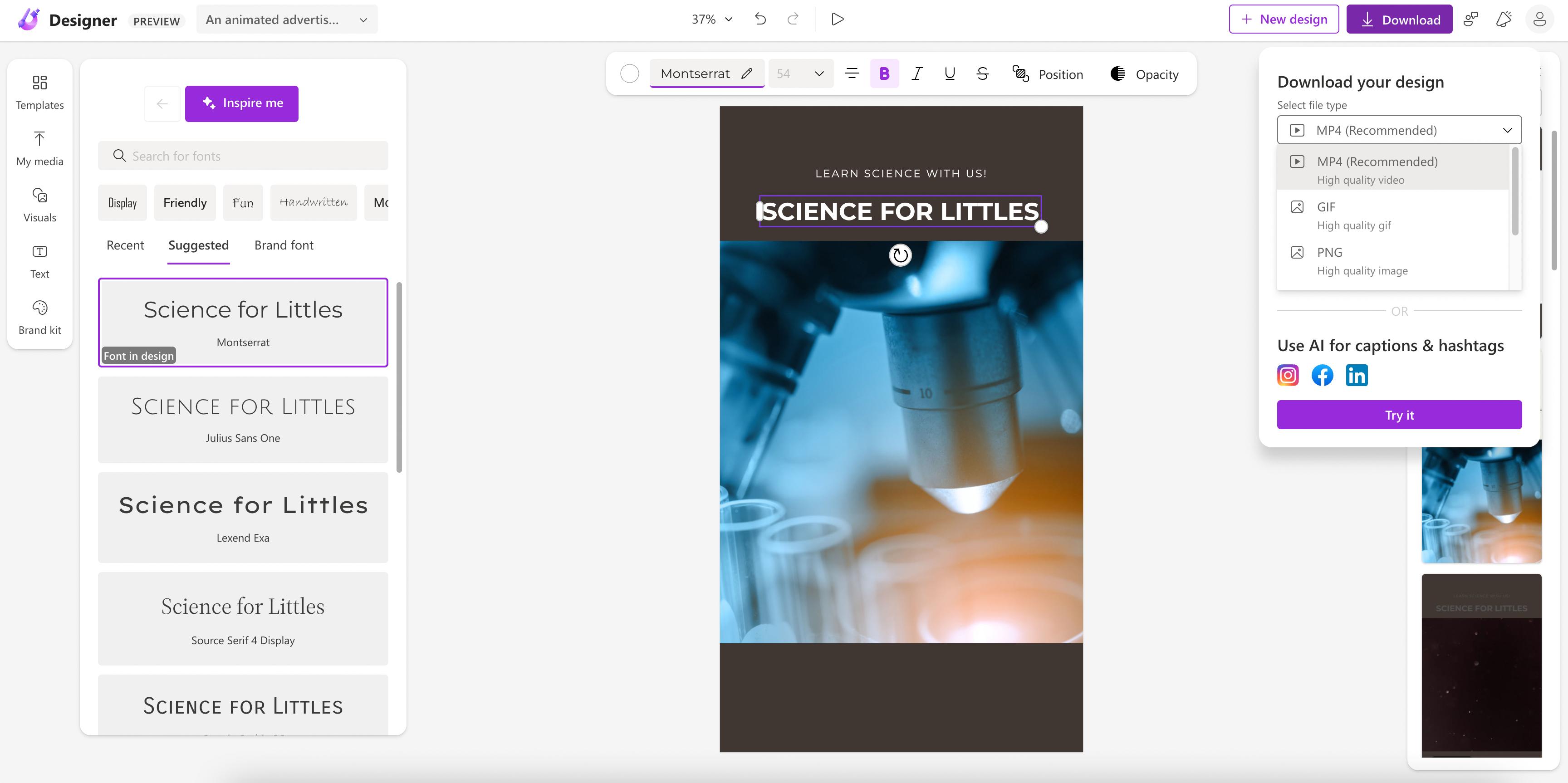The width and height of the screenshot is (1568, 783).
Task: Click the undo arrow
Action: [760, 19]
